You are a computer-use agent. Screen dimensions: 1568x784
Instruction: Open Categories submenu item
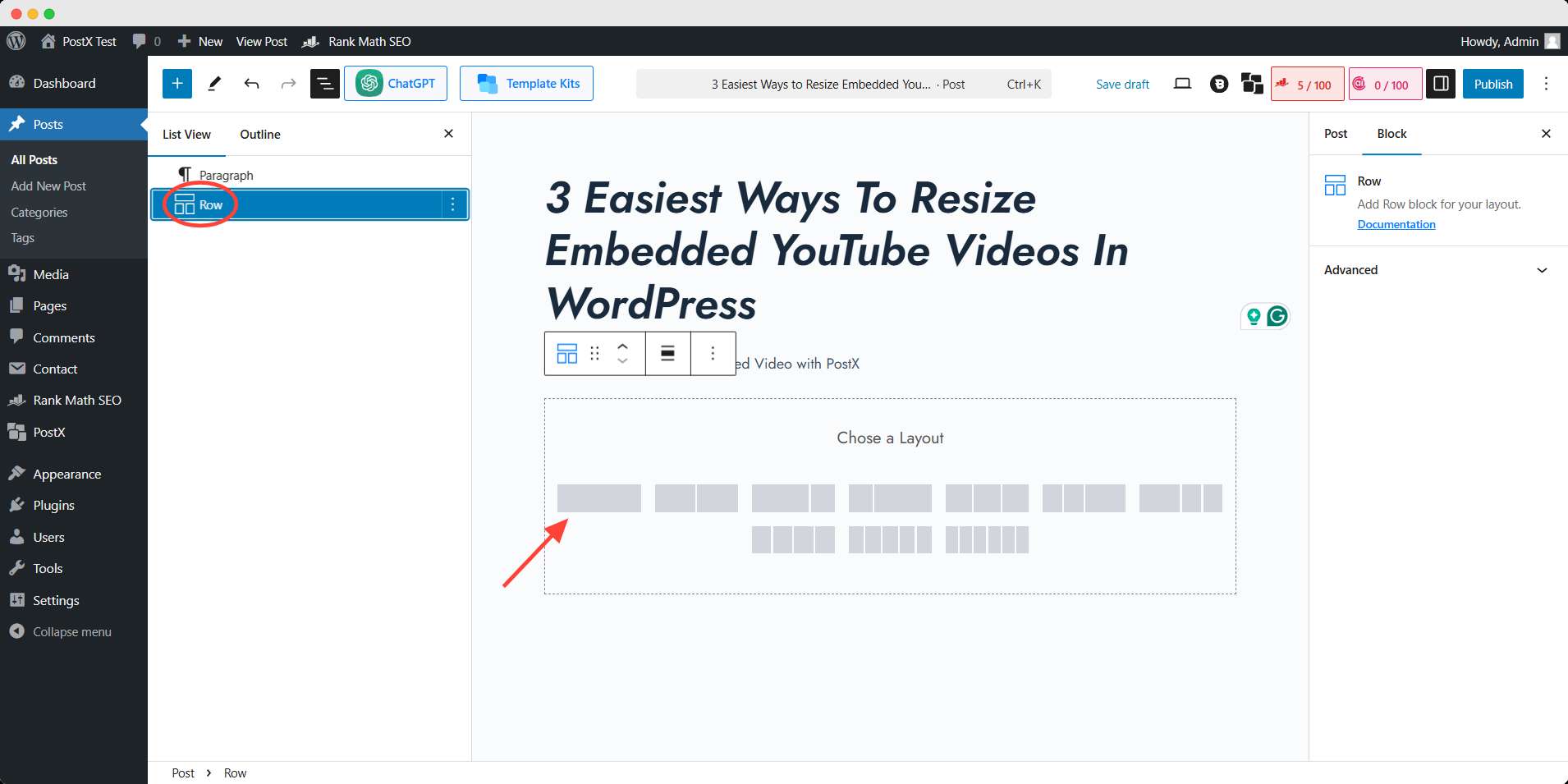pyautogui.click(x=39, y=213)
